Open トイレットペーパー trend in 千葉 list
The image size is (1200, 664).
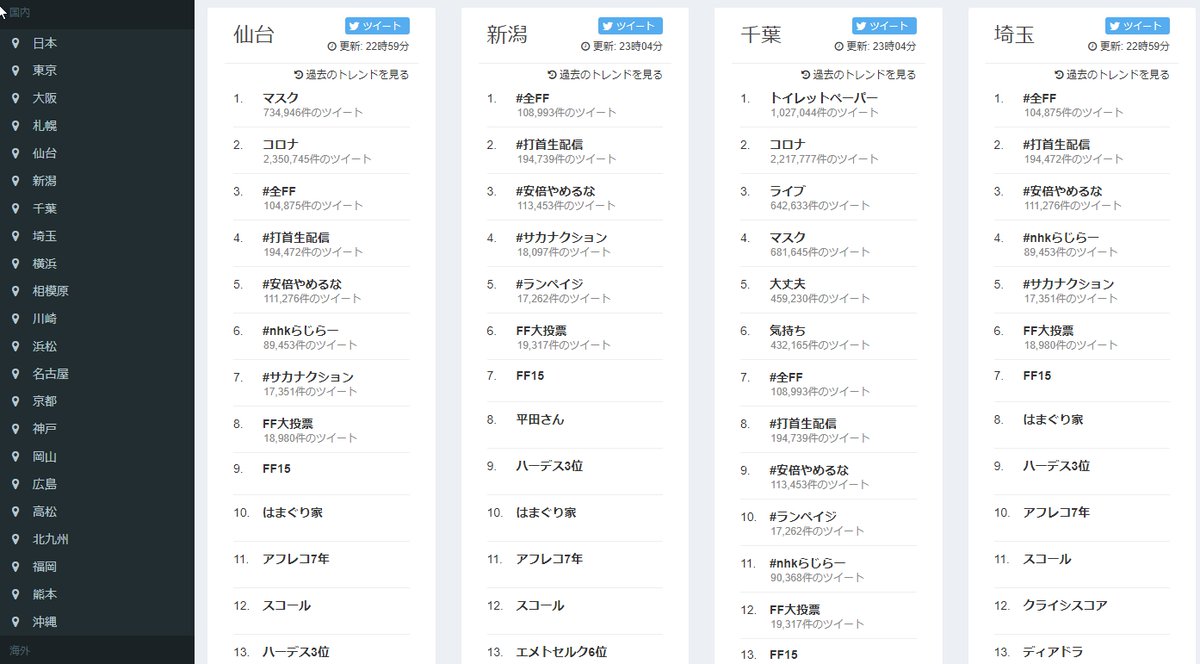[x=824, y=98]
